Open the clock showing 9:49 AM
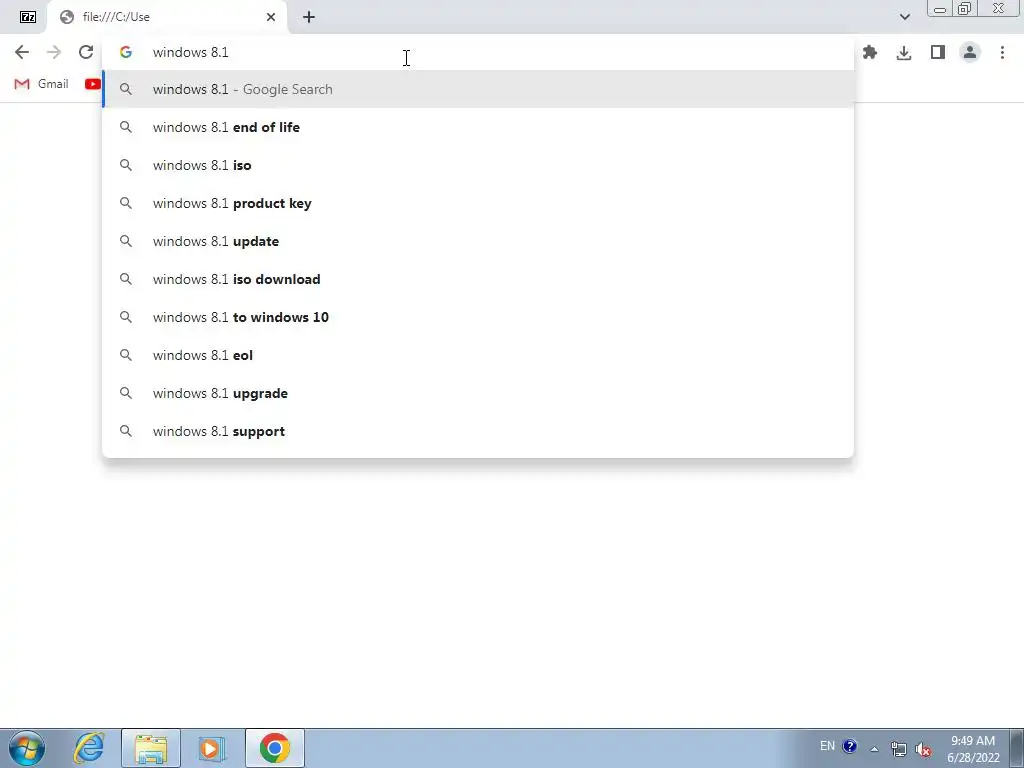 [973, 749]
